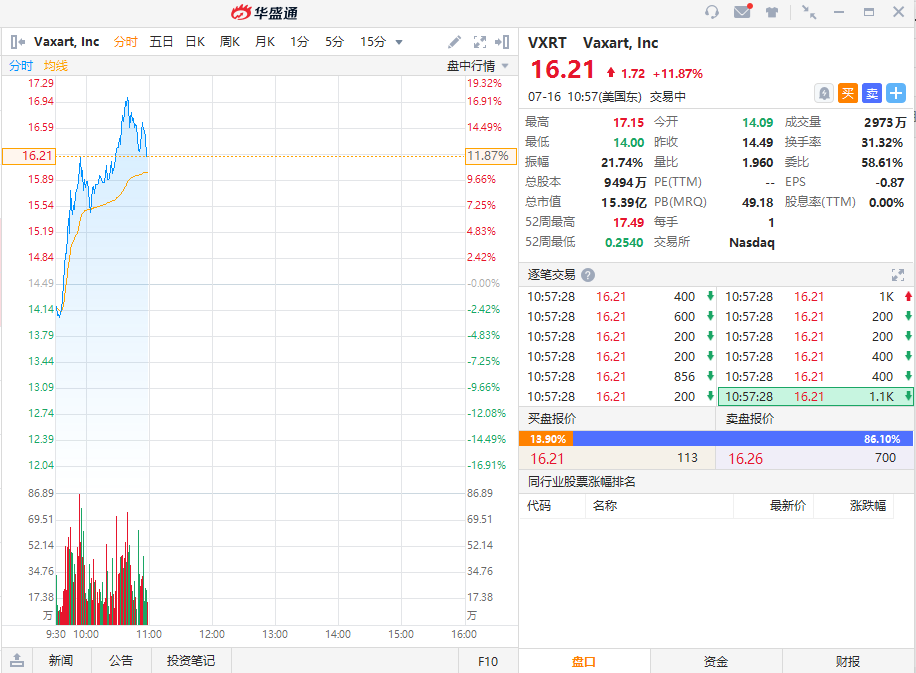916x673 pixels.
Task: Click the compact window shrink icon
Action: point(809,12)
